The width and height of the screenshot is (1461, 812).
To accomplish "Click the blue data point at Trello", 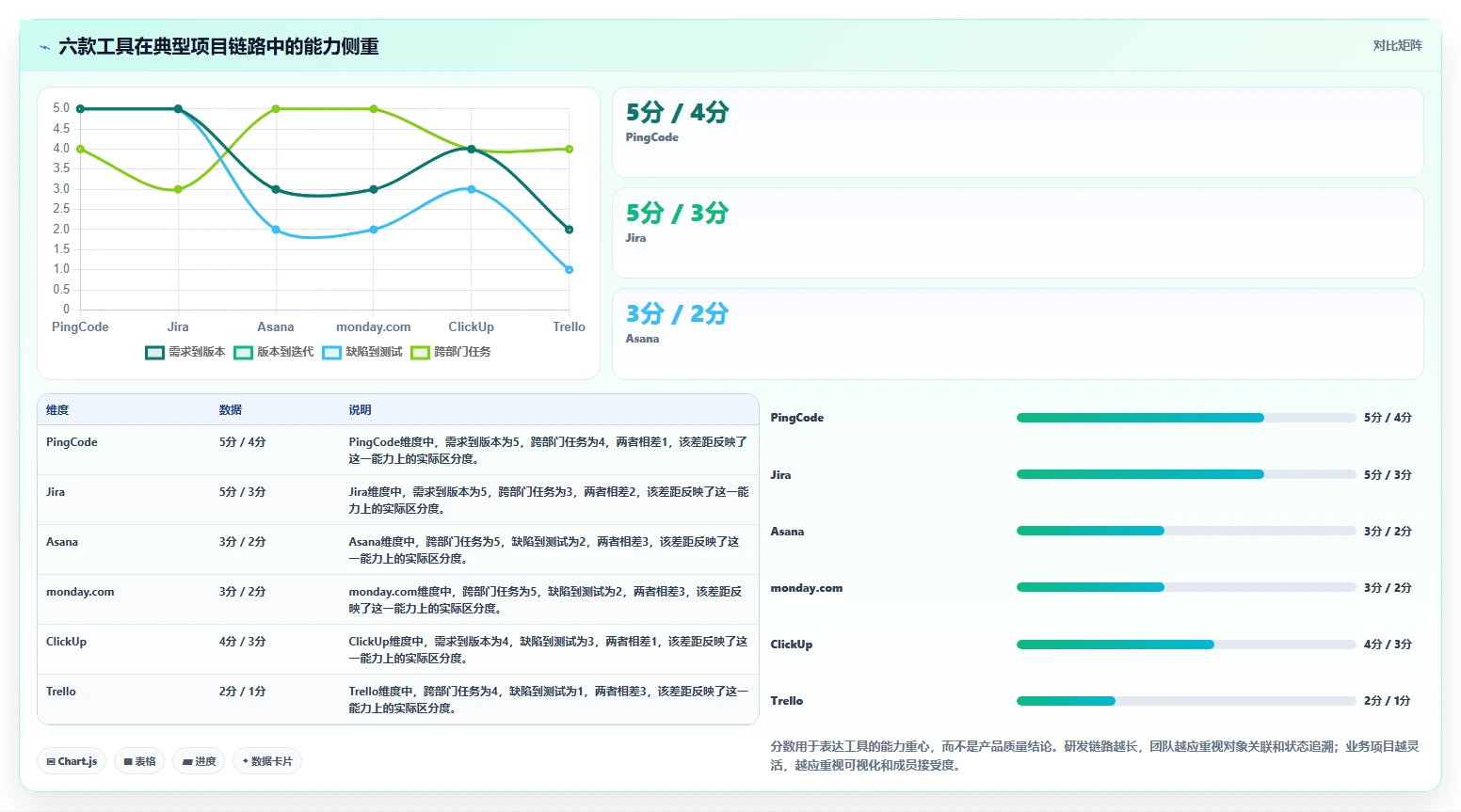I will [570, 270].
